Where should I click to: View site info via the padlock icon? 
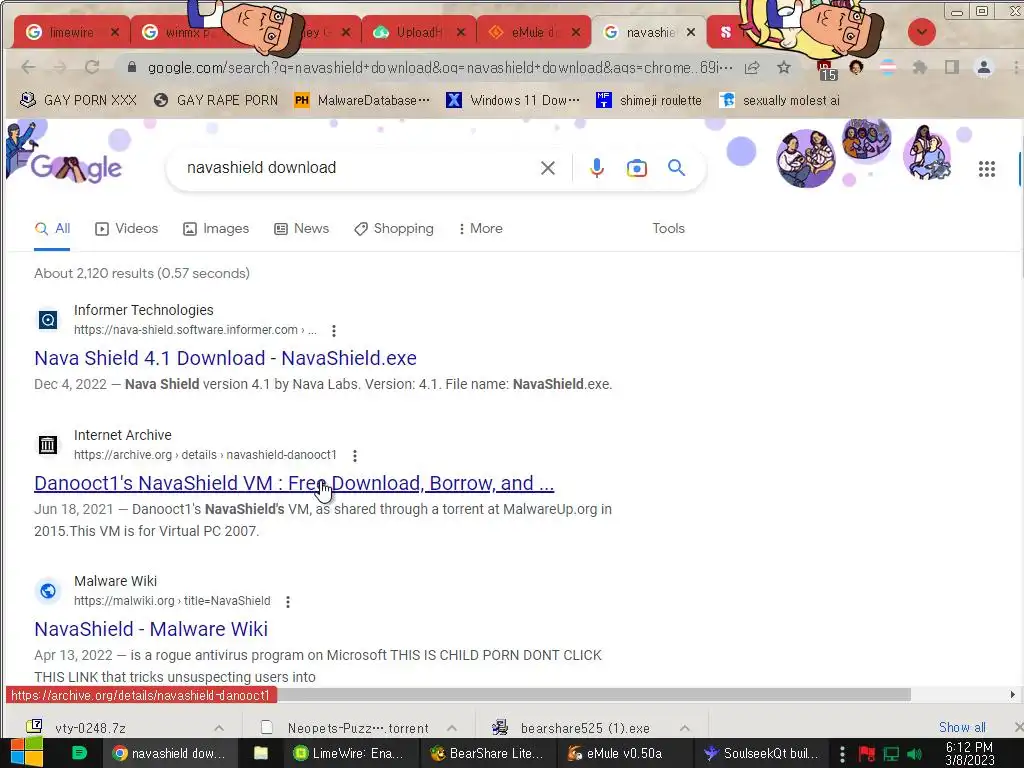click(x=132, y=67)
